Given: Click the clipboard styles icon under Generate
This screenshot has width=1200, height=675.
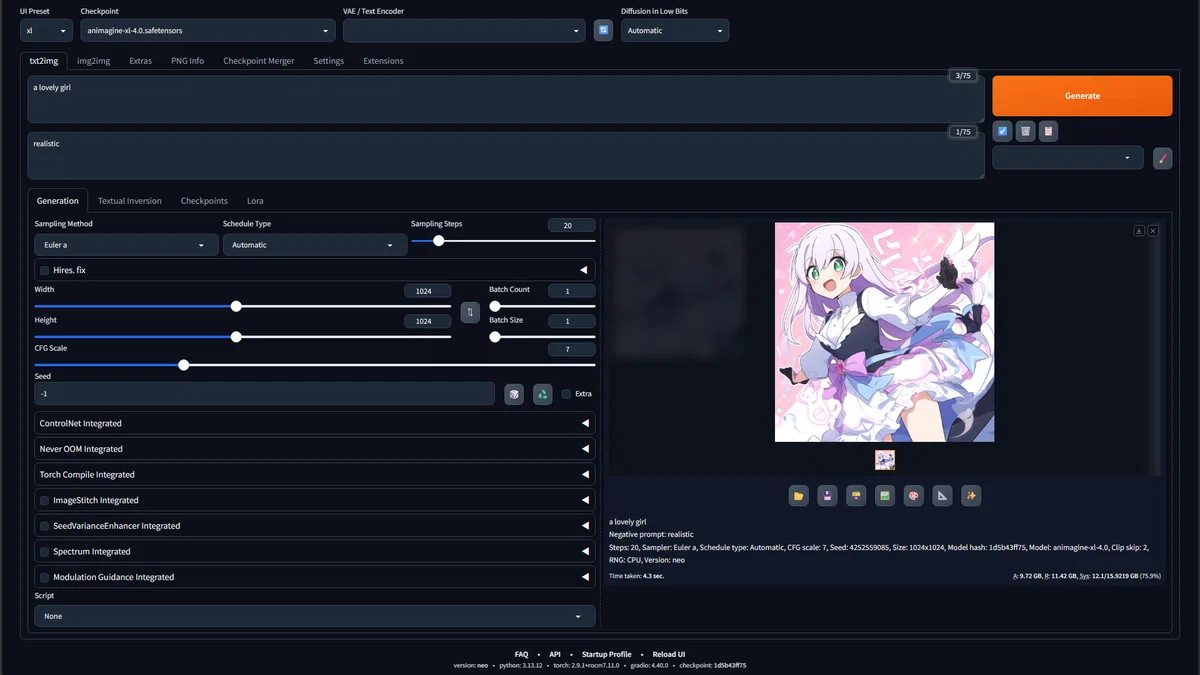Looking at the screenshot, I should click(x=1048, y=131).
